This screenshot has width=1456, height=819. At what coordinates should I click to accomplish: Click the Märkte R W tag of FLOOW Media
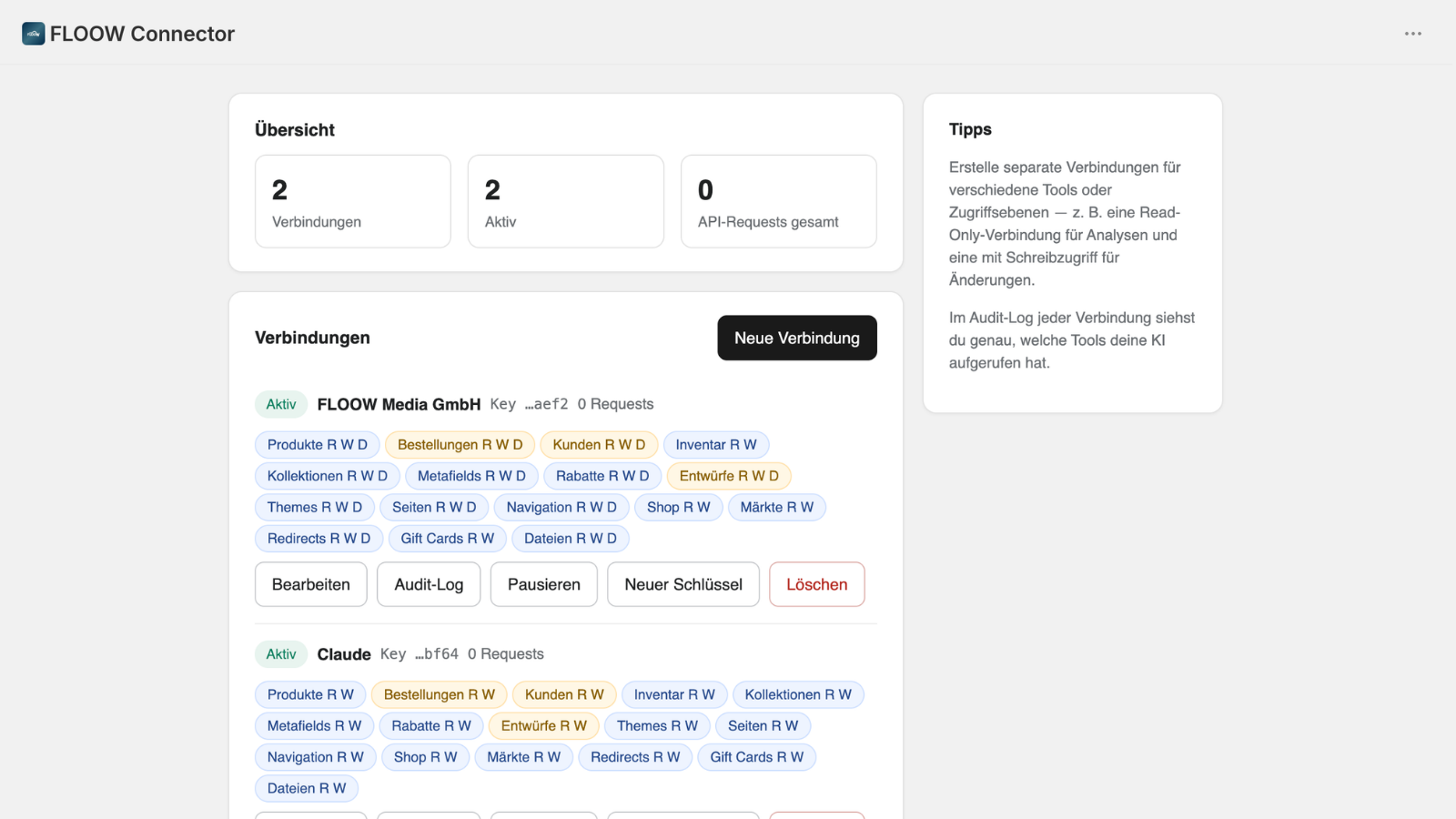tap(777, 507)
